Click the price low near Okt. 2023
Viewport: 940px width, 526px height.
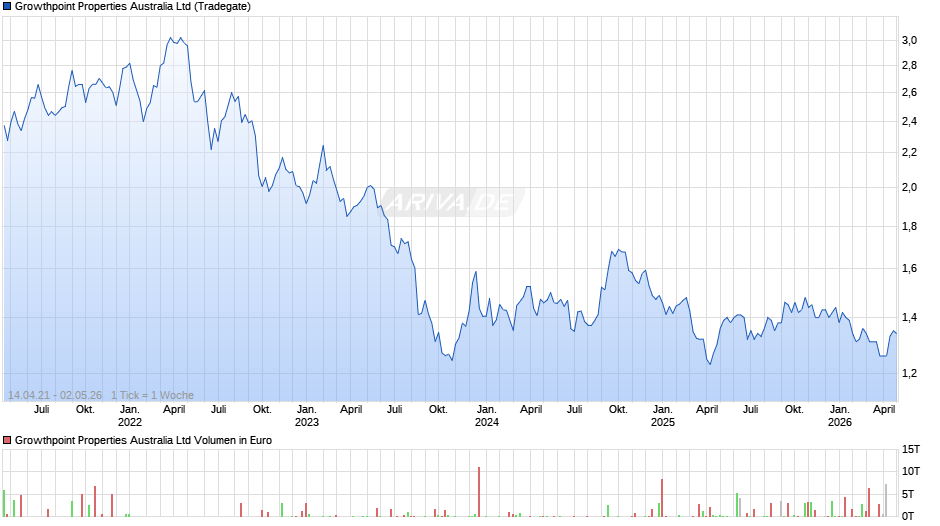(x=451, y=360)
